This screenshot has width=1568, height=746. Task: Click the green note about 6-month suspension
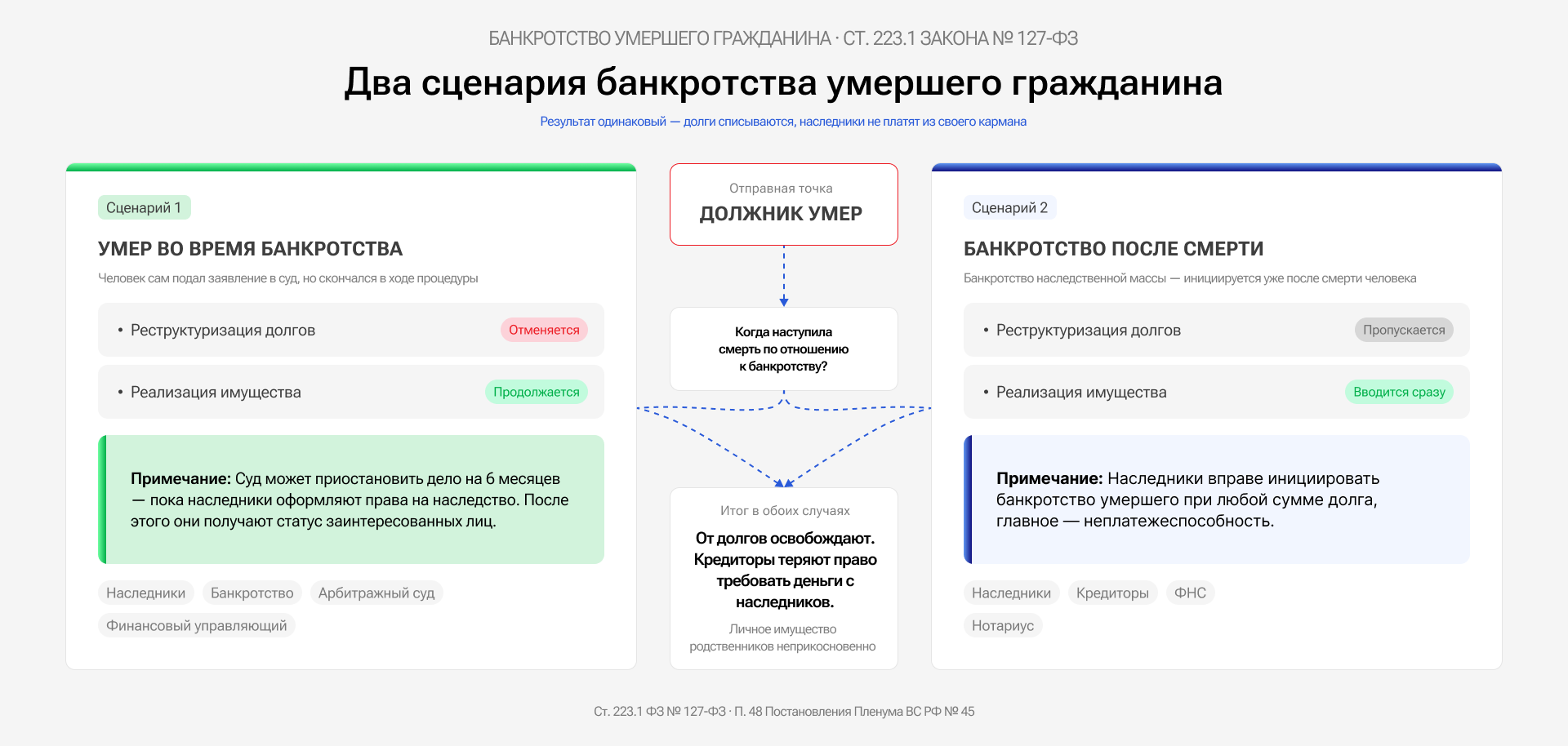(x=351, y=500)
